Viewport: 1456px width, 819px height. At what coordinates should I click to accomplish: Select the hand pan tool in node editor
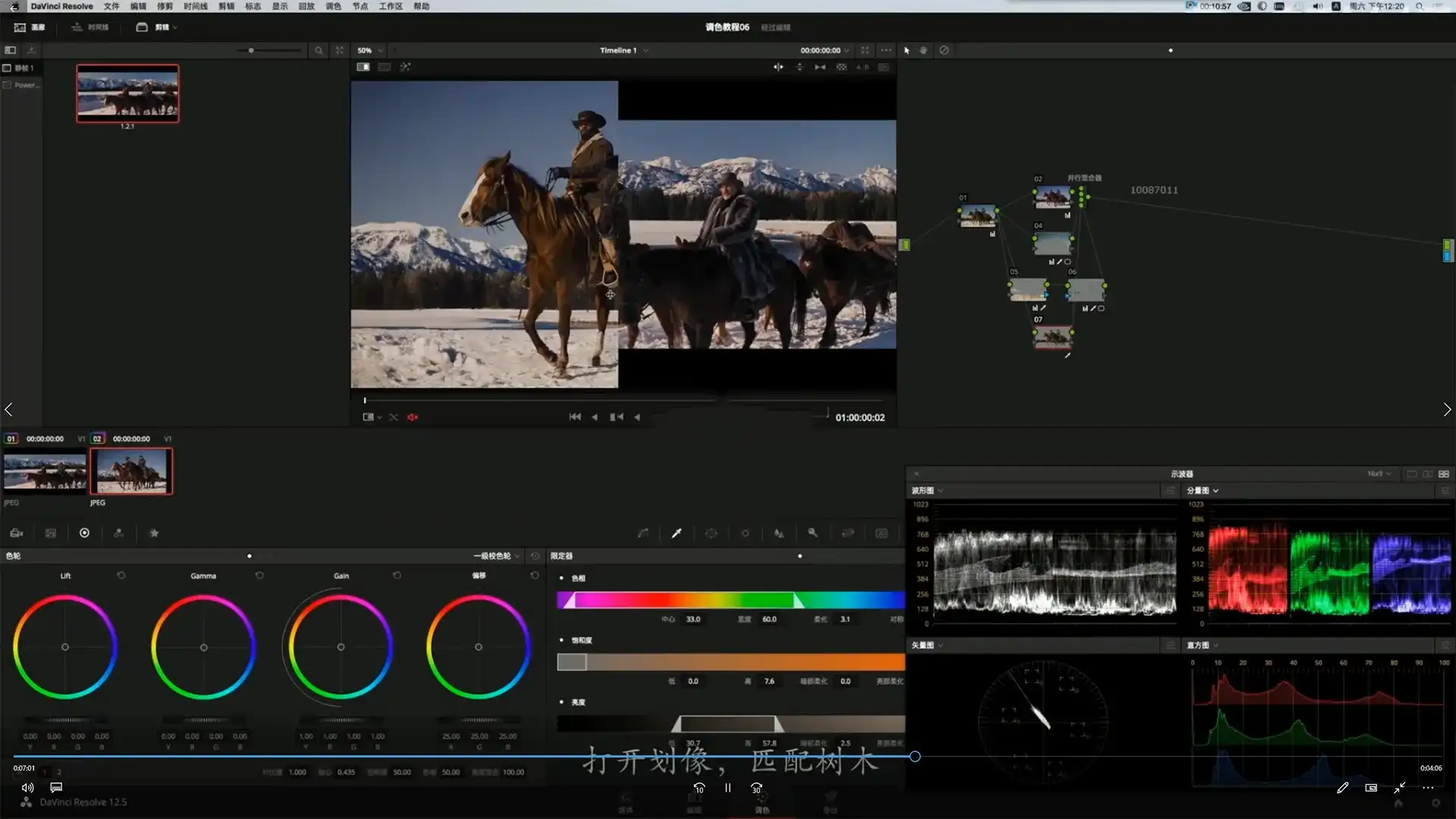click(x=923, y=50)
